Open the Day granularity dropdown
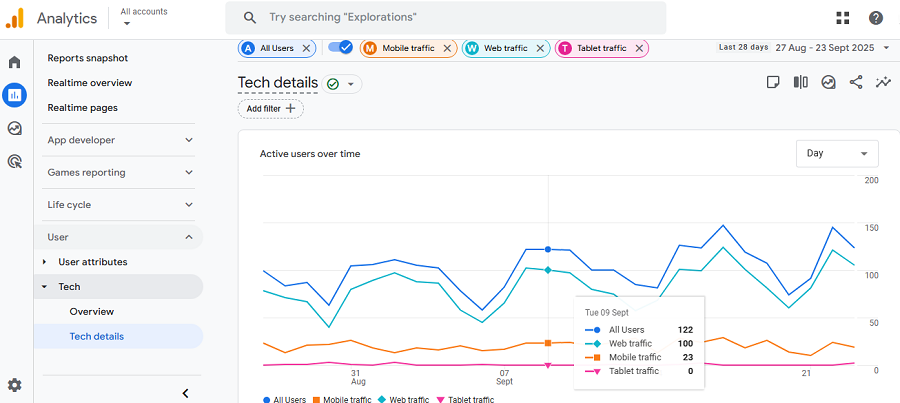Screen dimensions: 900x403 tap(837, 153)
